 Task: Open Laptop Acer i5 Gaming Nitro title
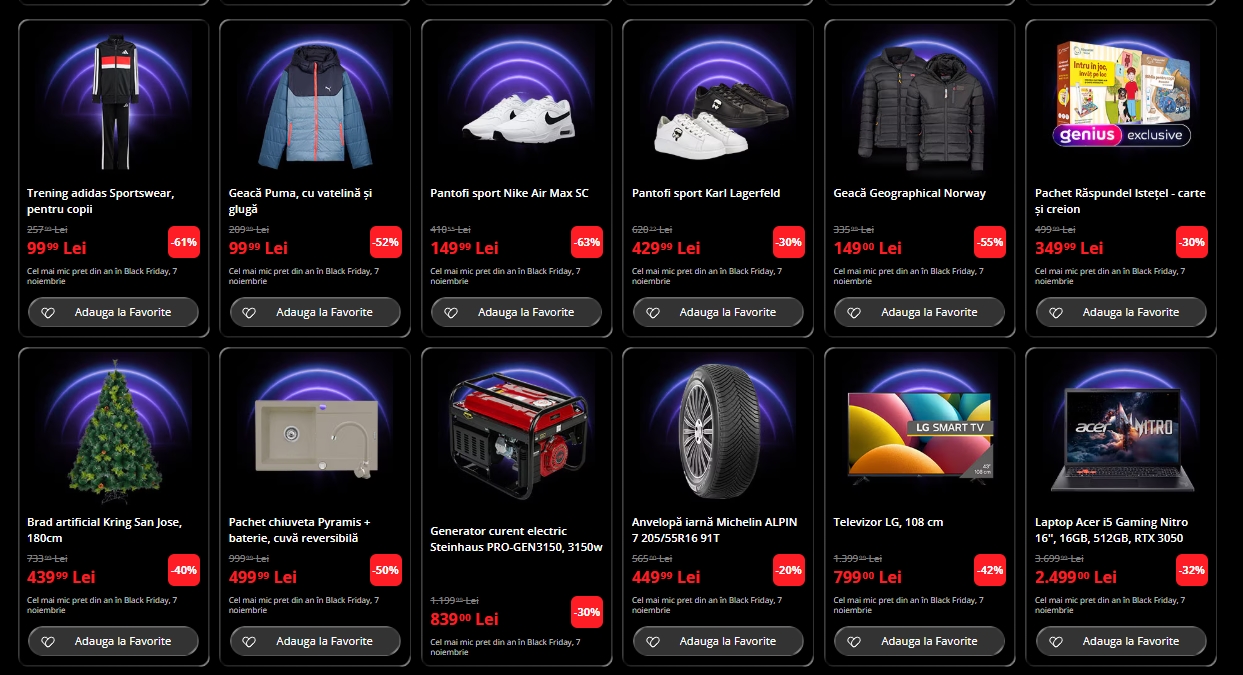(x=1111, y=530)
